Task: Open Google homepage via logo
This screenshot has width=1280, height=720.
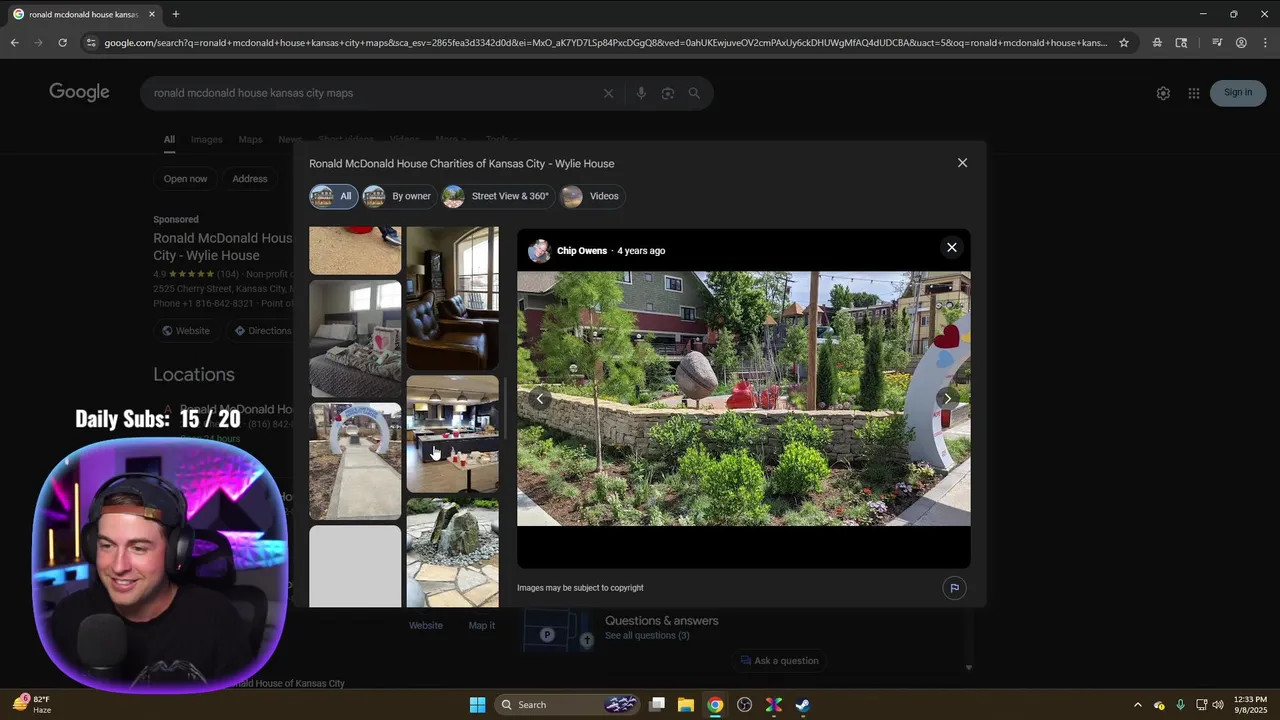Action: (79, 92)
